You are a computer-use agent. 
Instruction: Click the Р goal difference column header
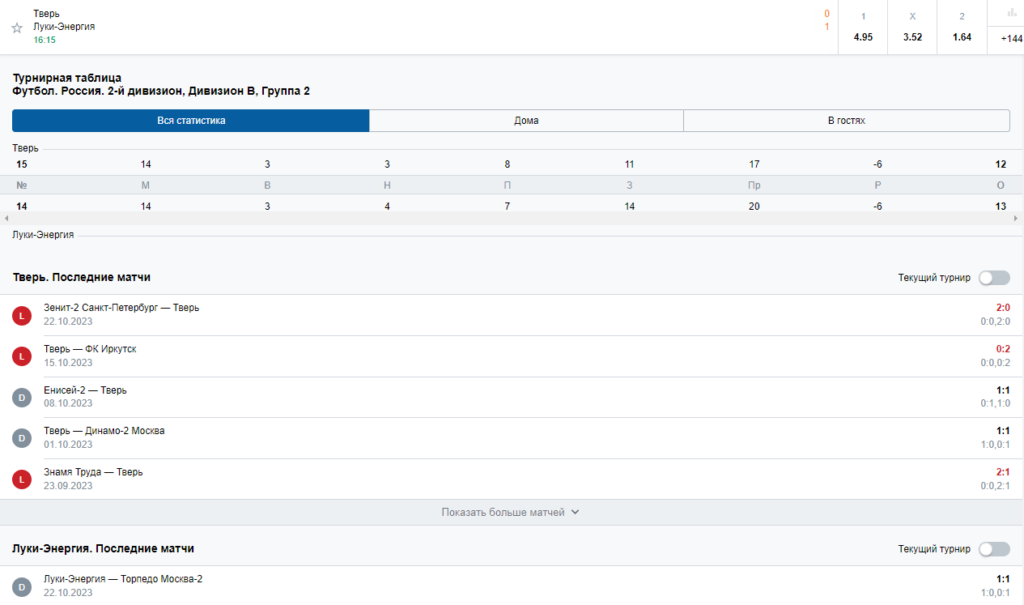[x=878, y=186]
